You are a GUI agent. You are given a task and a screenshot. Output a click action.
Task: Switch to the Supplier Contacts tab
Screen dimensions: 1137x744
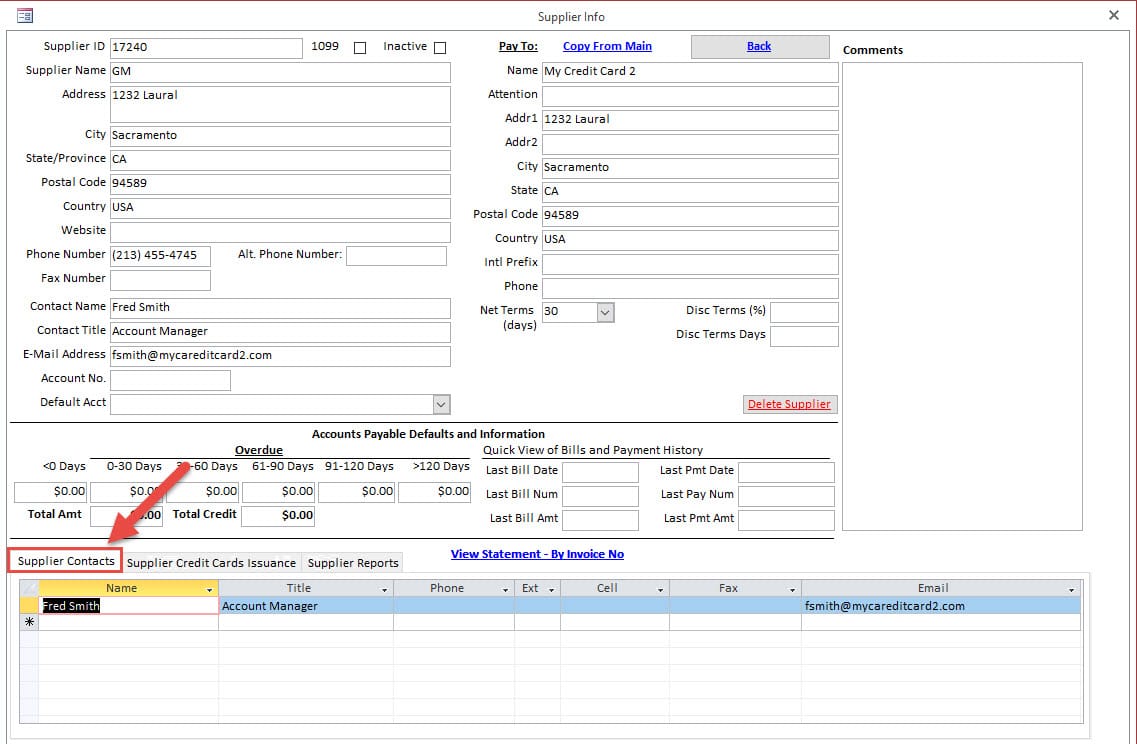pos(66,561)
